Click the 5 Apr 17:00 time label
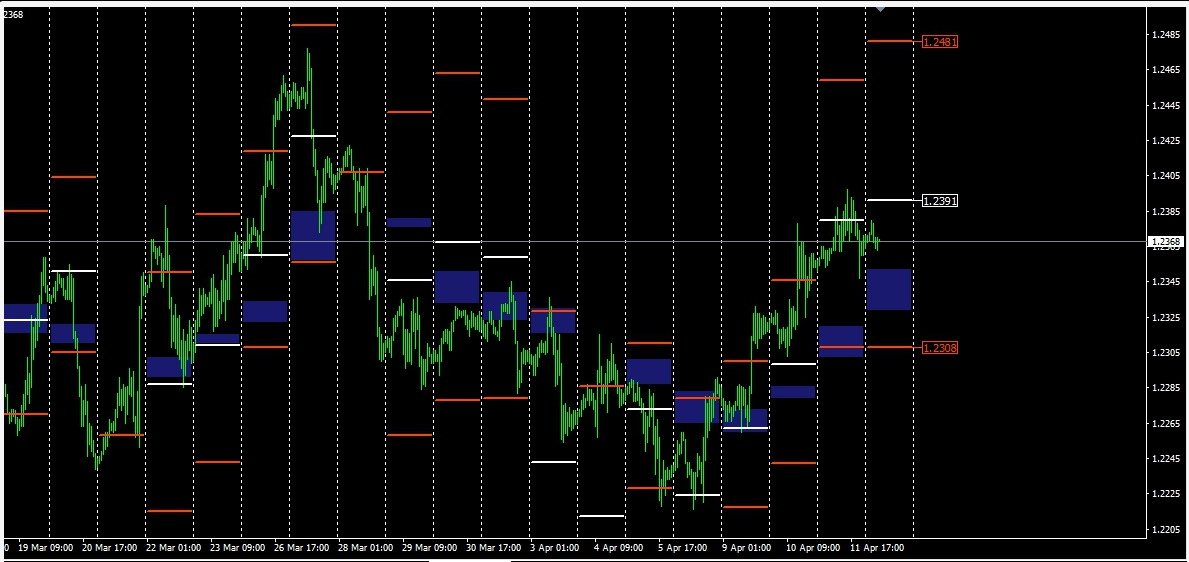The width and height of the screenshot is (1189, 562). pyautogui.click(x=683, y=548)
